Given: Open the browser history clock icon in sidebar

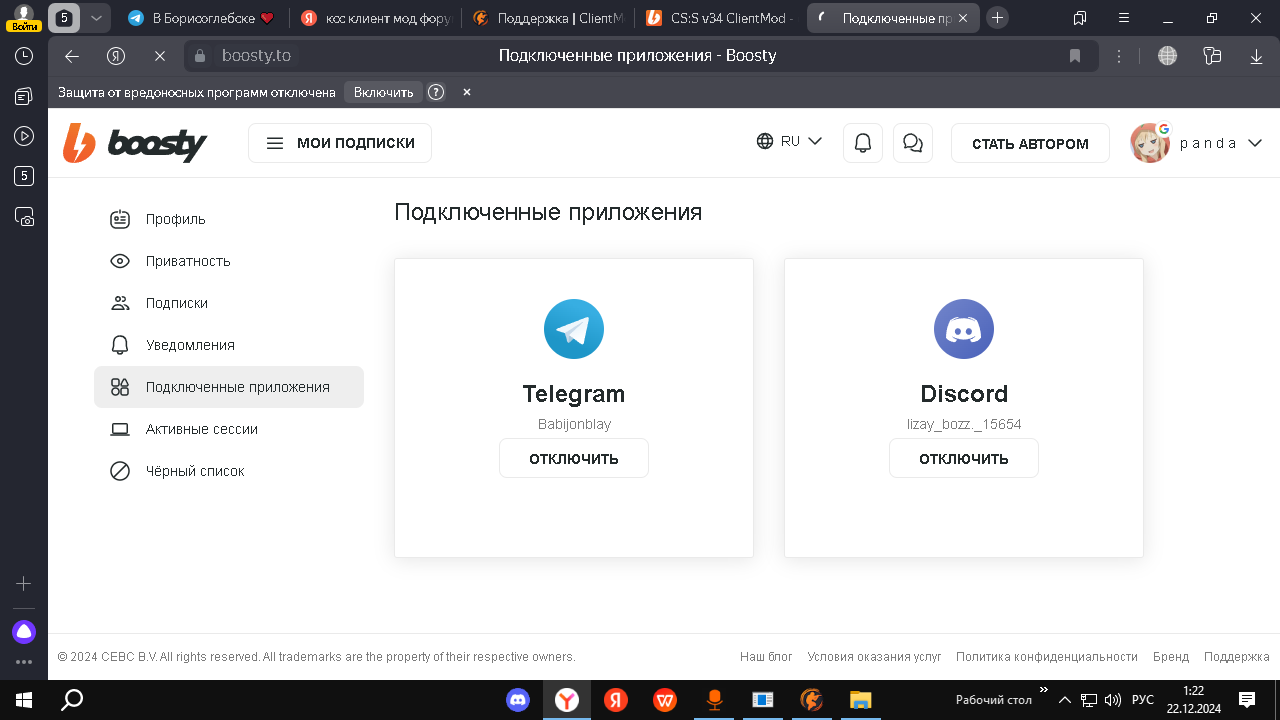Looking at the screenshot, I should (24, 57).
